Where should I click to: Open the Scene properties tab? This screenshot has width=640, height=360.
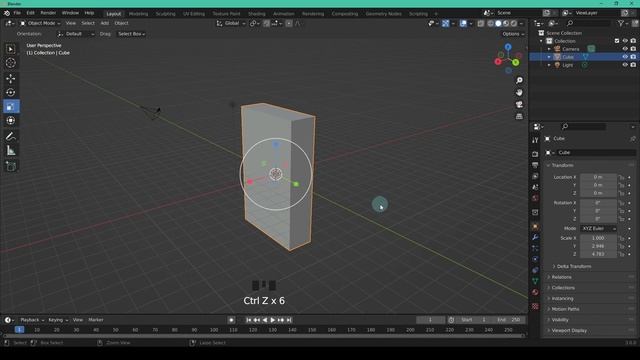(x=535, y=187)
